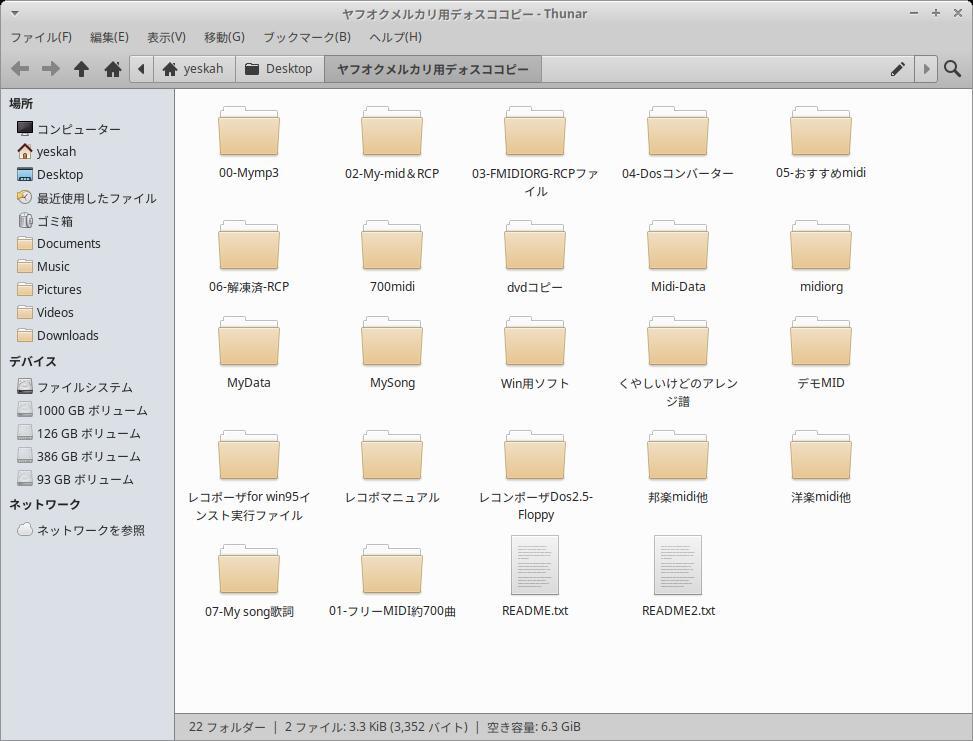
Task: Open ネットワークを参照 in sidebar
Action: [x=90, y=530]
